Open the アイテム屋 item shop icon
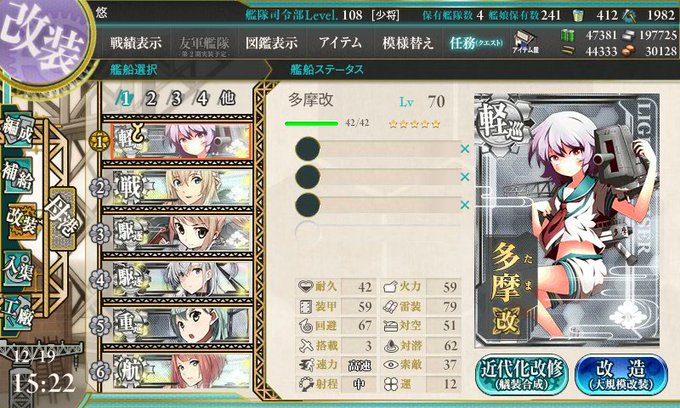 point(525,42)
